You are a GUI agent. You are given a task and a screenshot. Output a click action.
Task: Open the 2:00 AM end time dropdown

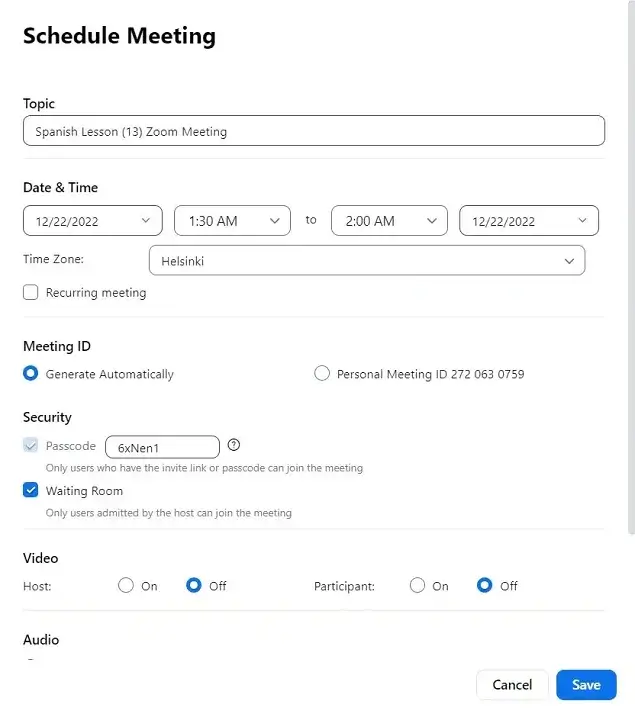click(x=389, y=221)
